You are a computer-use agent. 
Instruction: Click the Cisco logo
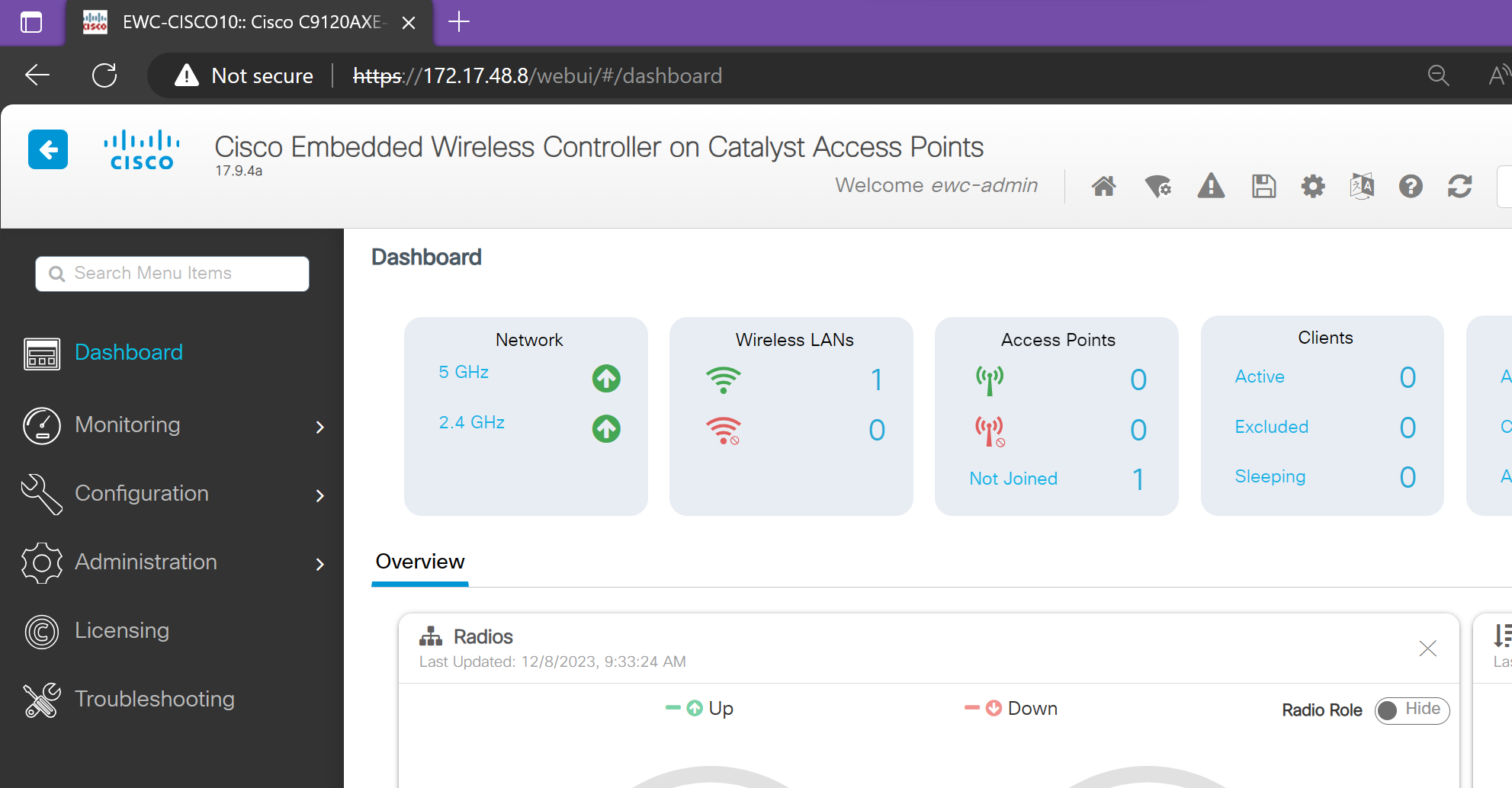[142, 150]
